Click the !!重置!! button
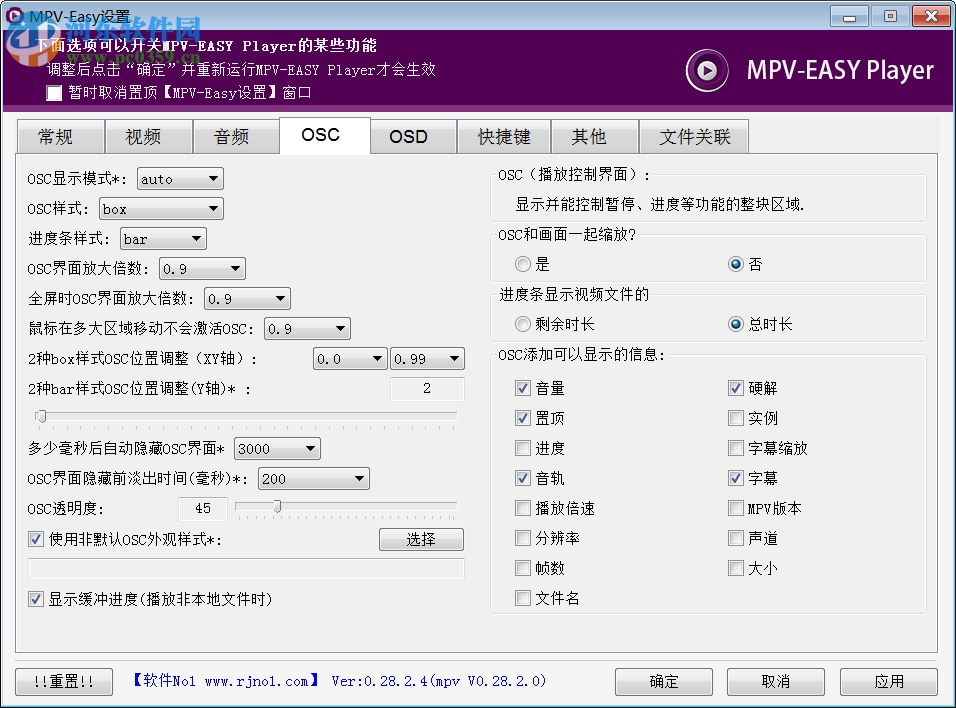 coord(63,682)
